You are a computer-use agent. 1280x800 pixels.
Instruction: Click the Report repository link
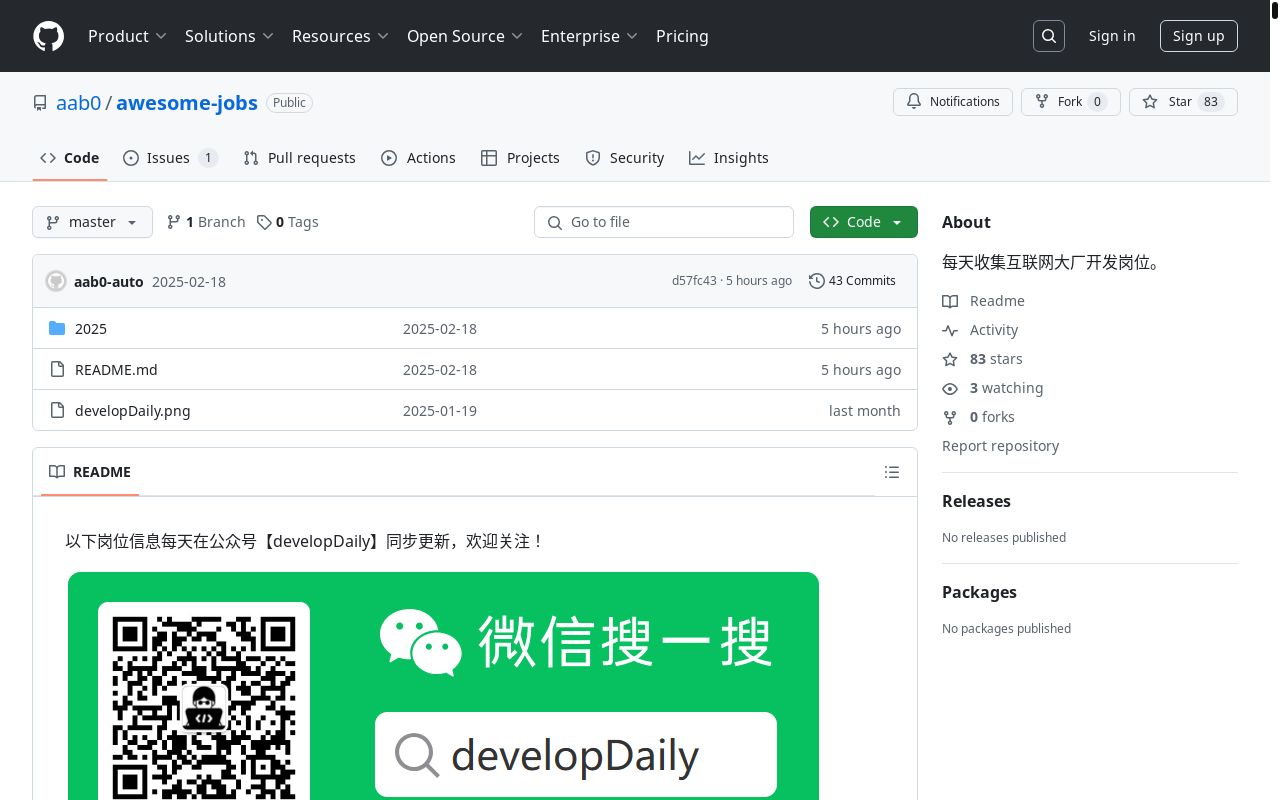pos(1000,446)
